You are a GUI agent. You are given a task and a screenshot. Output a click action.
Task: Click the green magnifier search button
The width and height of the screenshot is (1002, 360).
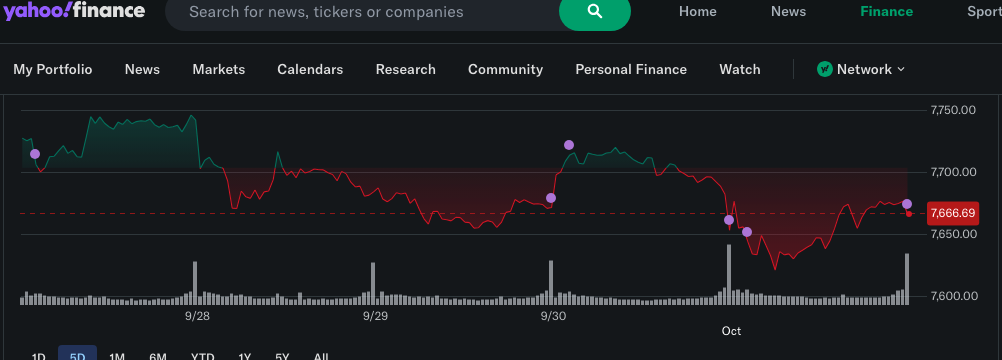coord(595,12)
